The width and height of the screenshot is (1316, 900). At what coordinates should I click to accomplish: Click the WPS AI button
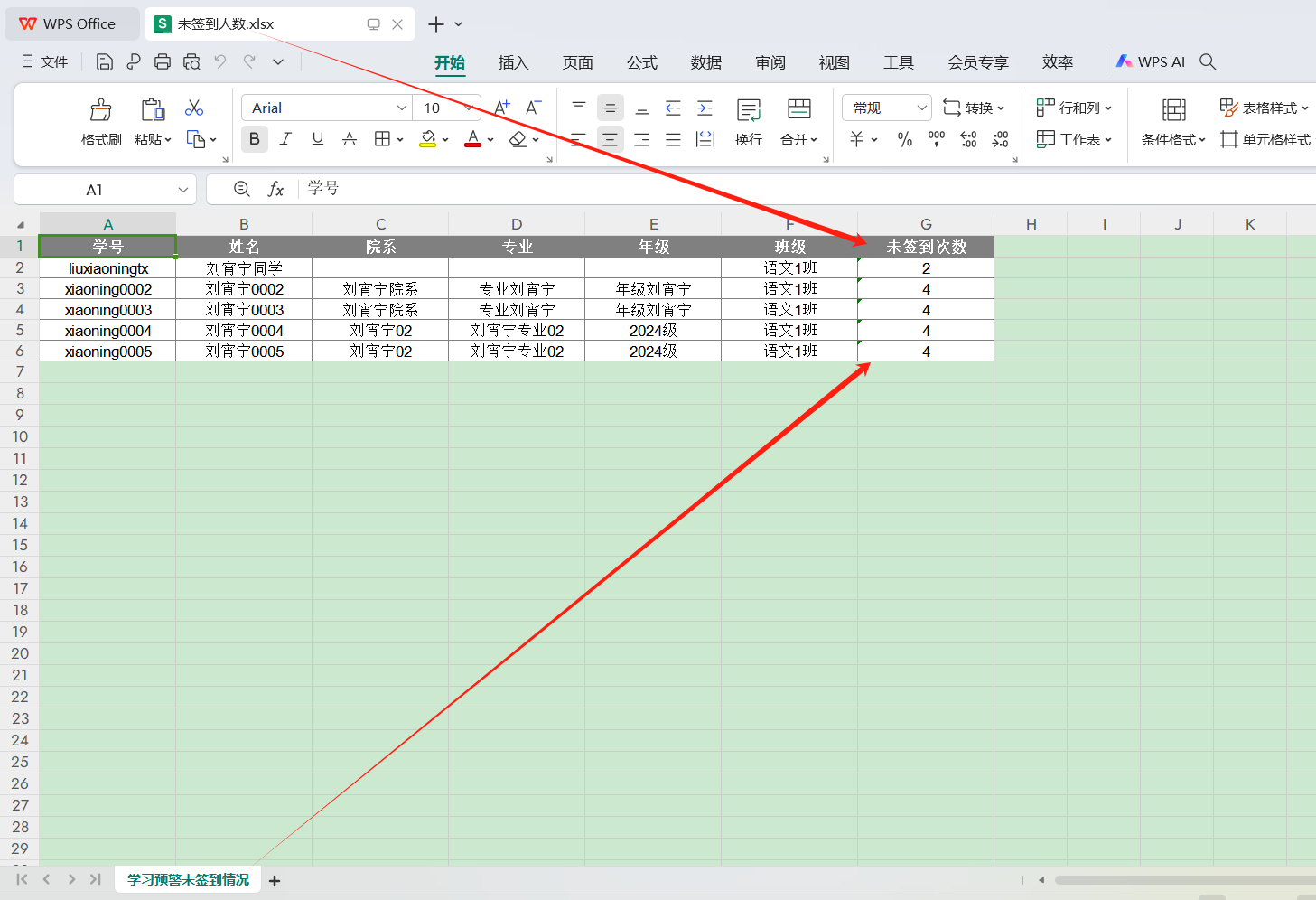(x=1151, y=61)
